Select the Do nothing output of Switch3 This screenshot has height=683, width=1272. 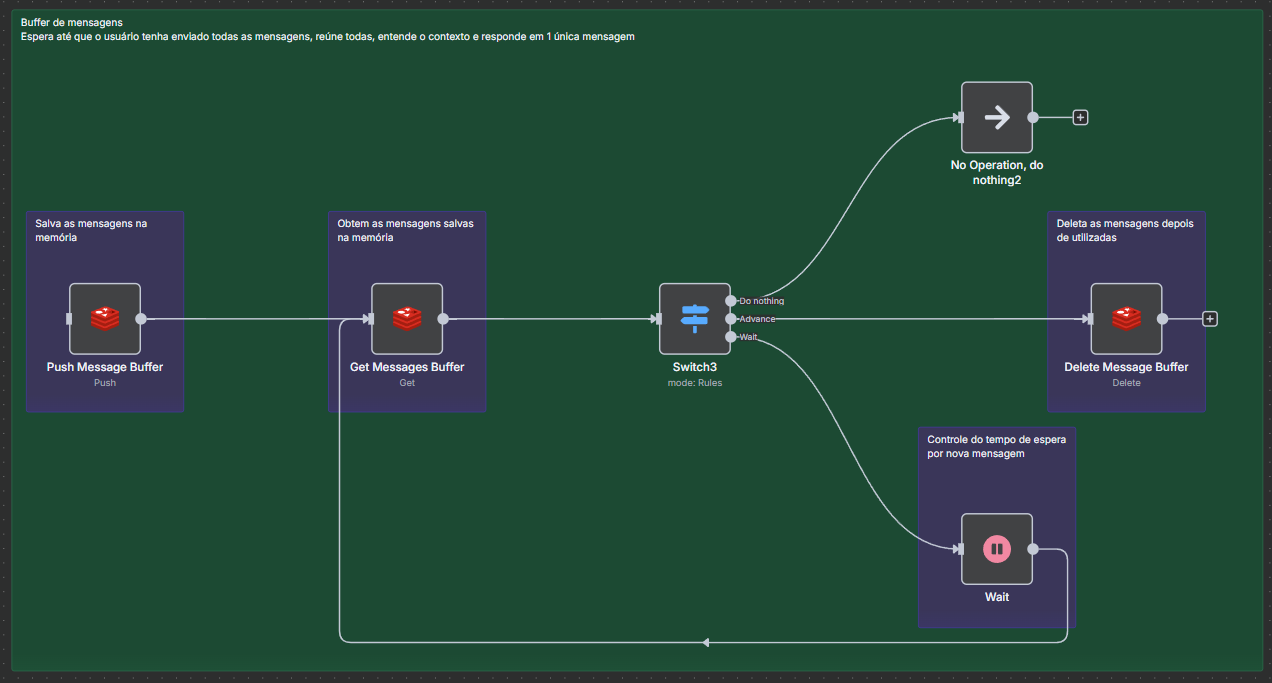click(731, 300)
